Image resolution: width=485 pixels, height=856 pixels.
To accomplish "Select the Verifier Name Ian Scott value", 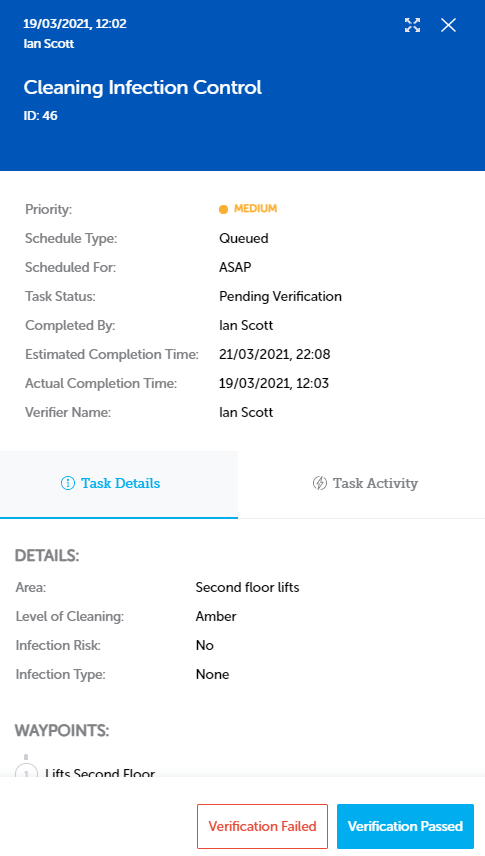I will pos(246,412).
